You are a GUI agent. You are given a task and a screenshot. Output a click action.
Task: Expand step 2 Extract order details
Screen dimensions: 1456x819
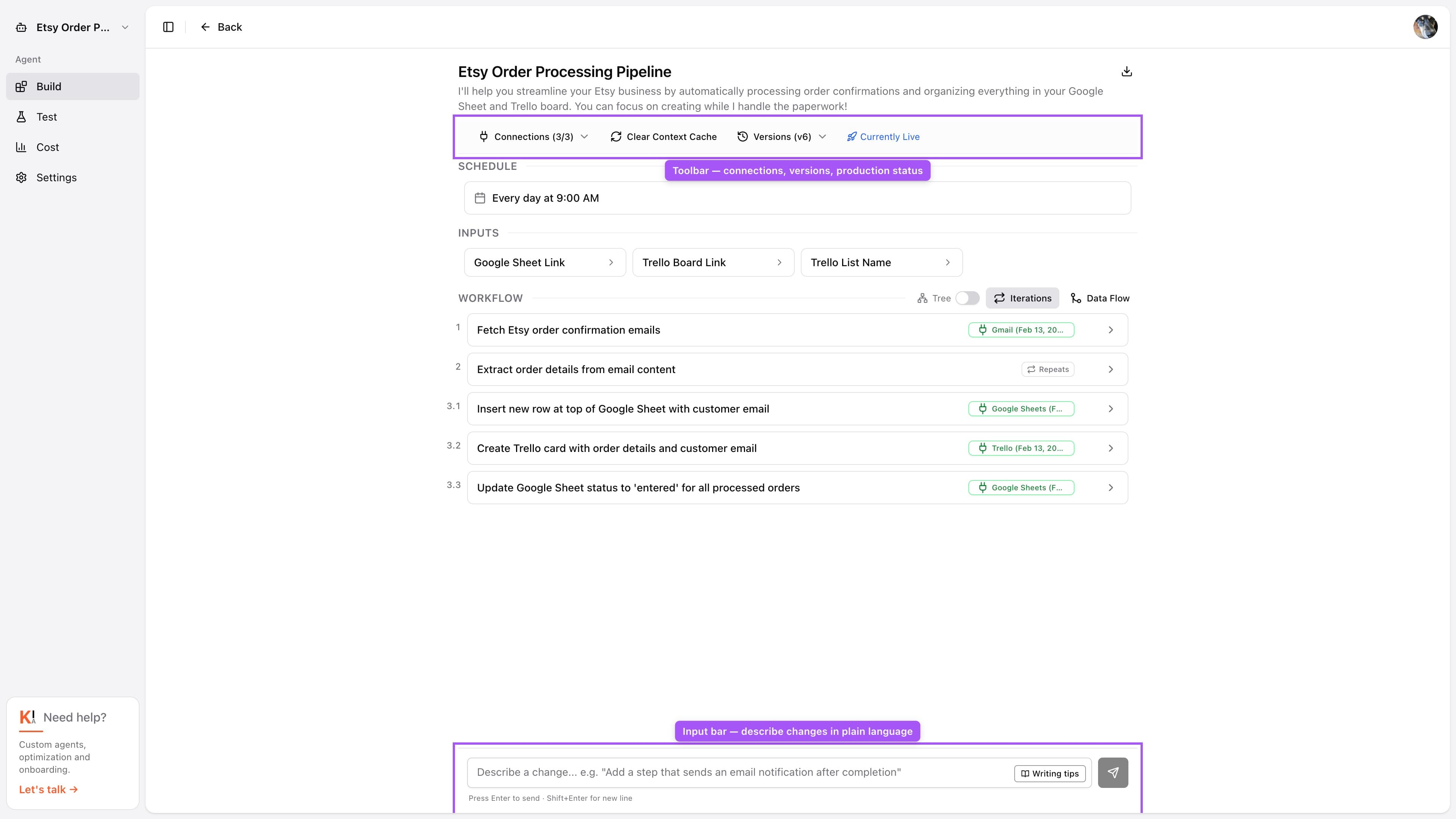pyautogui.click(x=1110, y=369)
